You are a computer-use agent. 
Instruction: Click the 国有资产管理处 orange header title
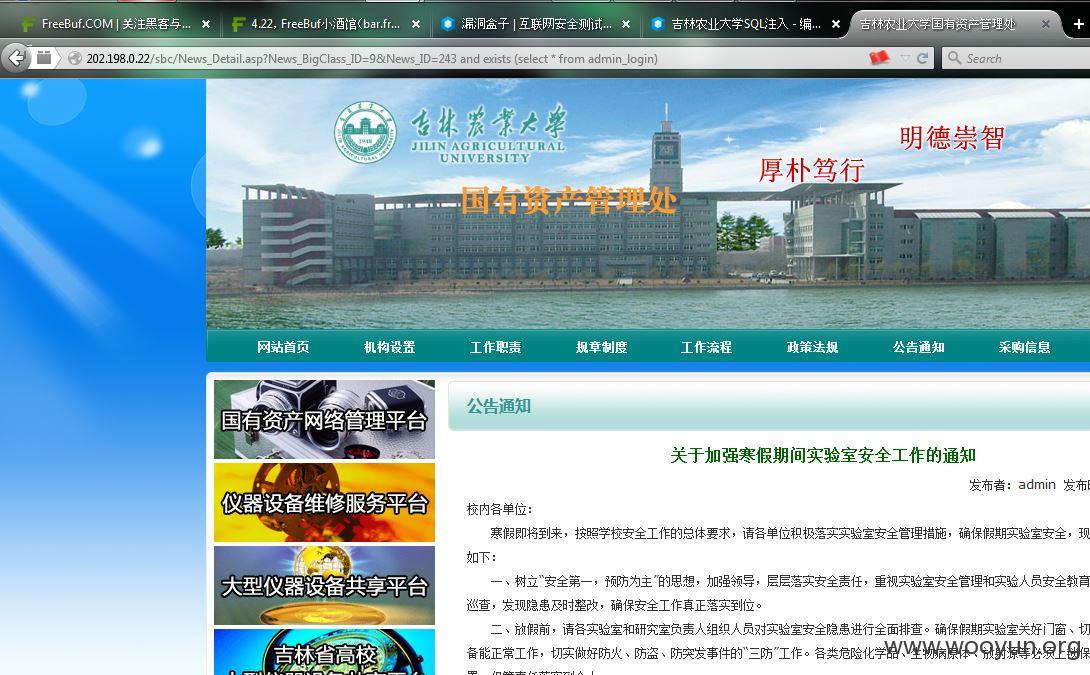[569, 200]
